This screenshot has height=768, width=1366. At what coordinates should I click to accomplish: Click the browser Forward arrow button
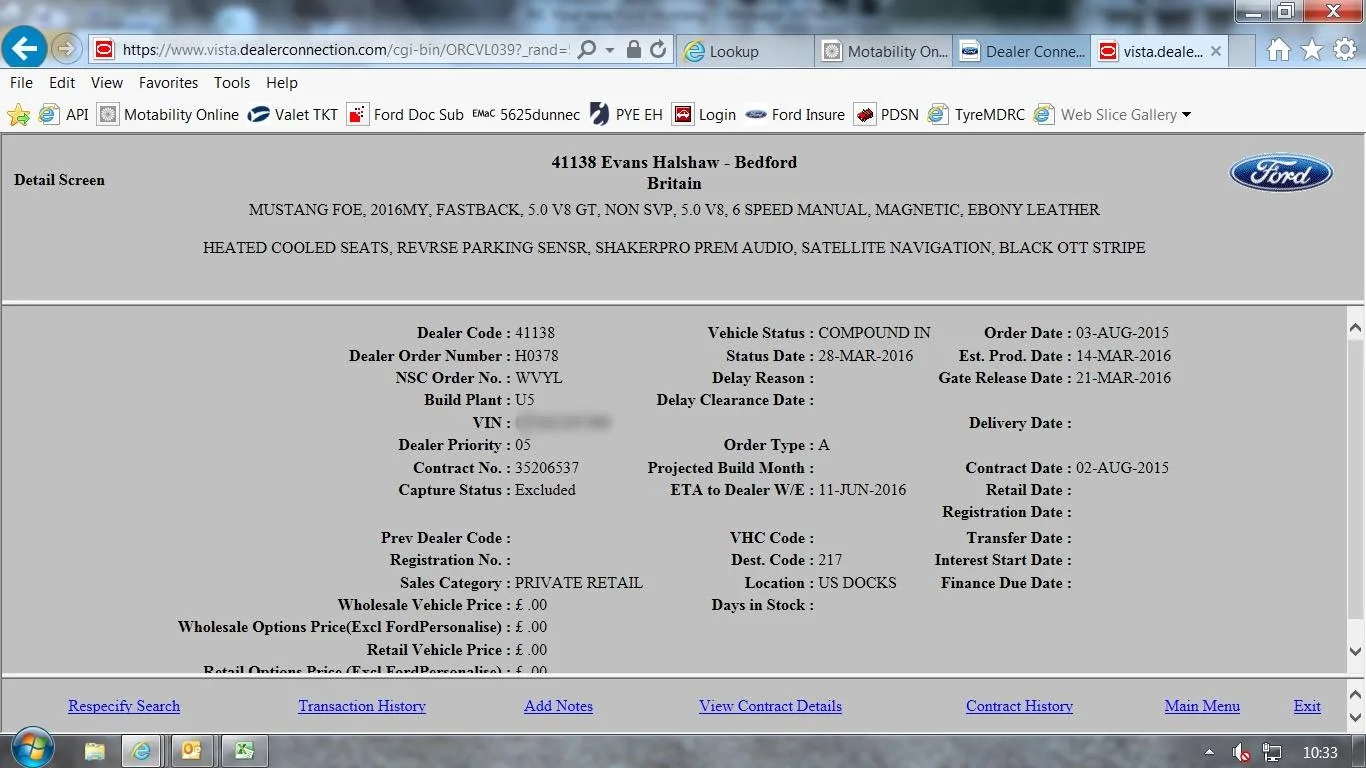pyautogui.click(x=67, y=48)
